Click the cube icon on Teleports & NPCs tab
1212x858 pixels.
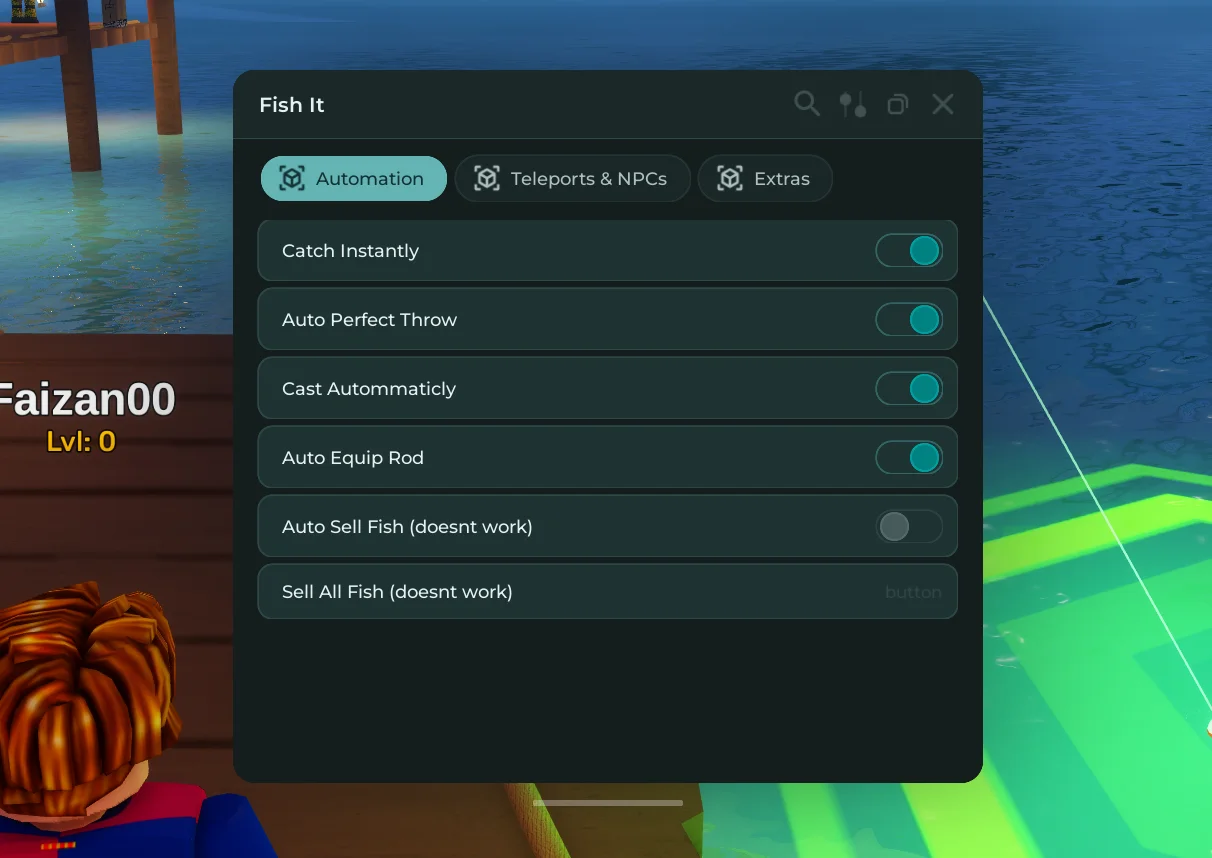coord(486,179)
